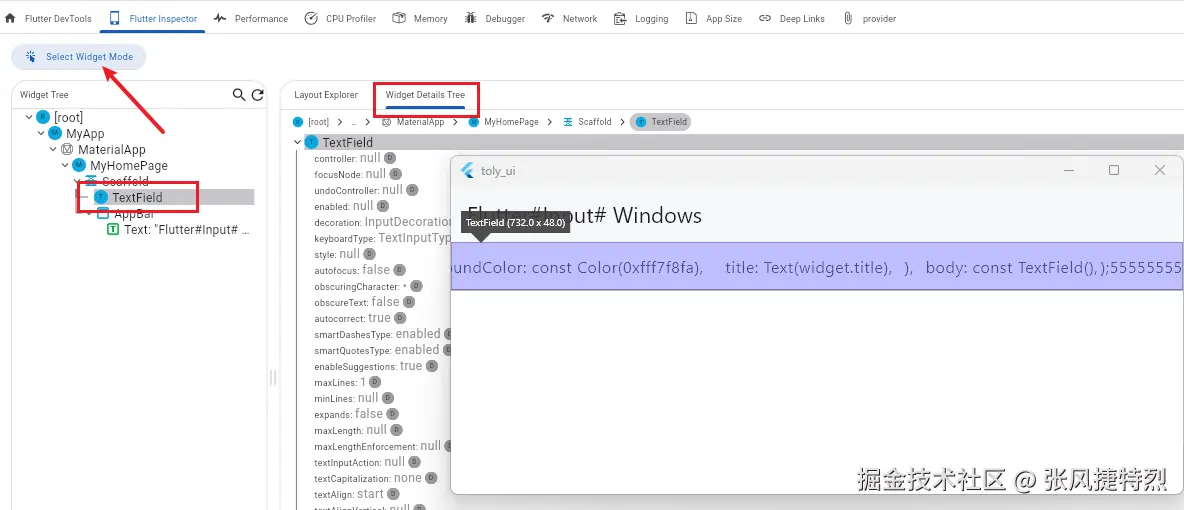Maximize the toly_ui window
Image resolution: width=1184 pixels, height=510 pixels.
click(x=1114, y=170)
